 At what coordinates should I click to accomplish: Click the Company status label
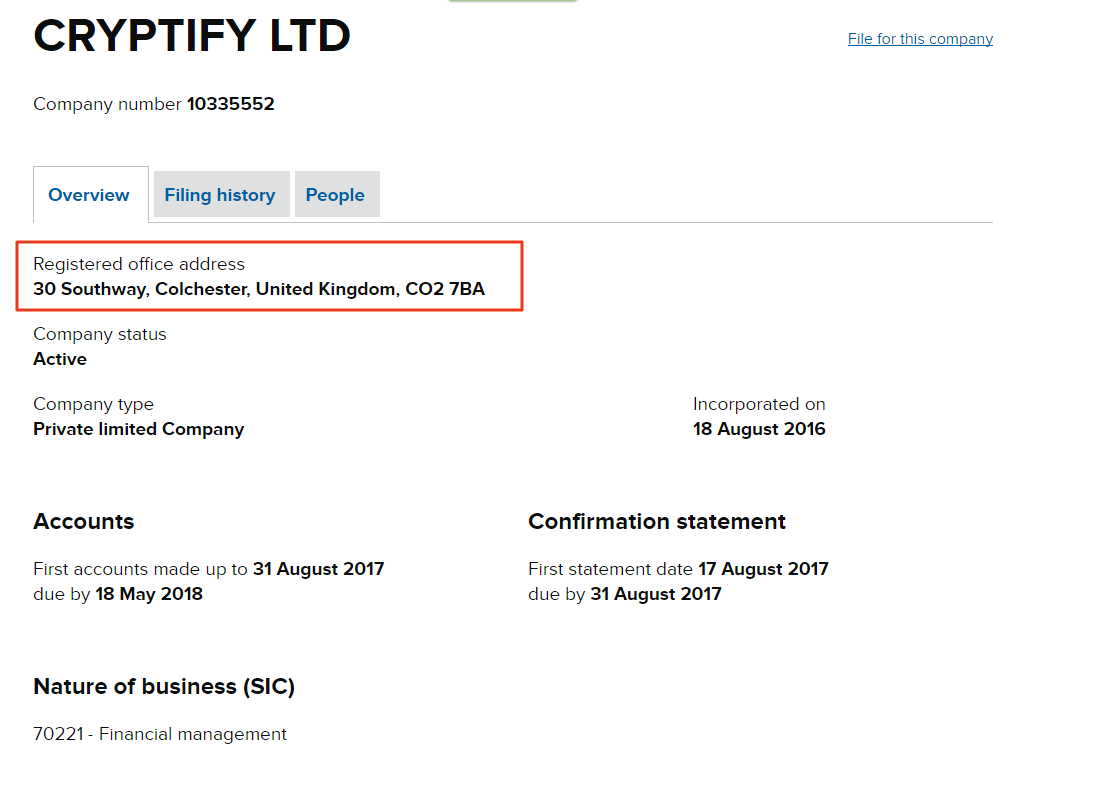(x=100, y=334)
